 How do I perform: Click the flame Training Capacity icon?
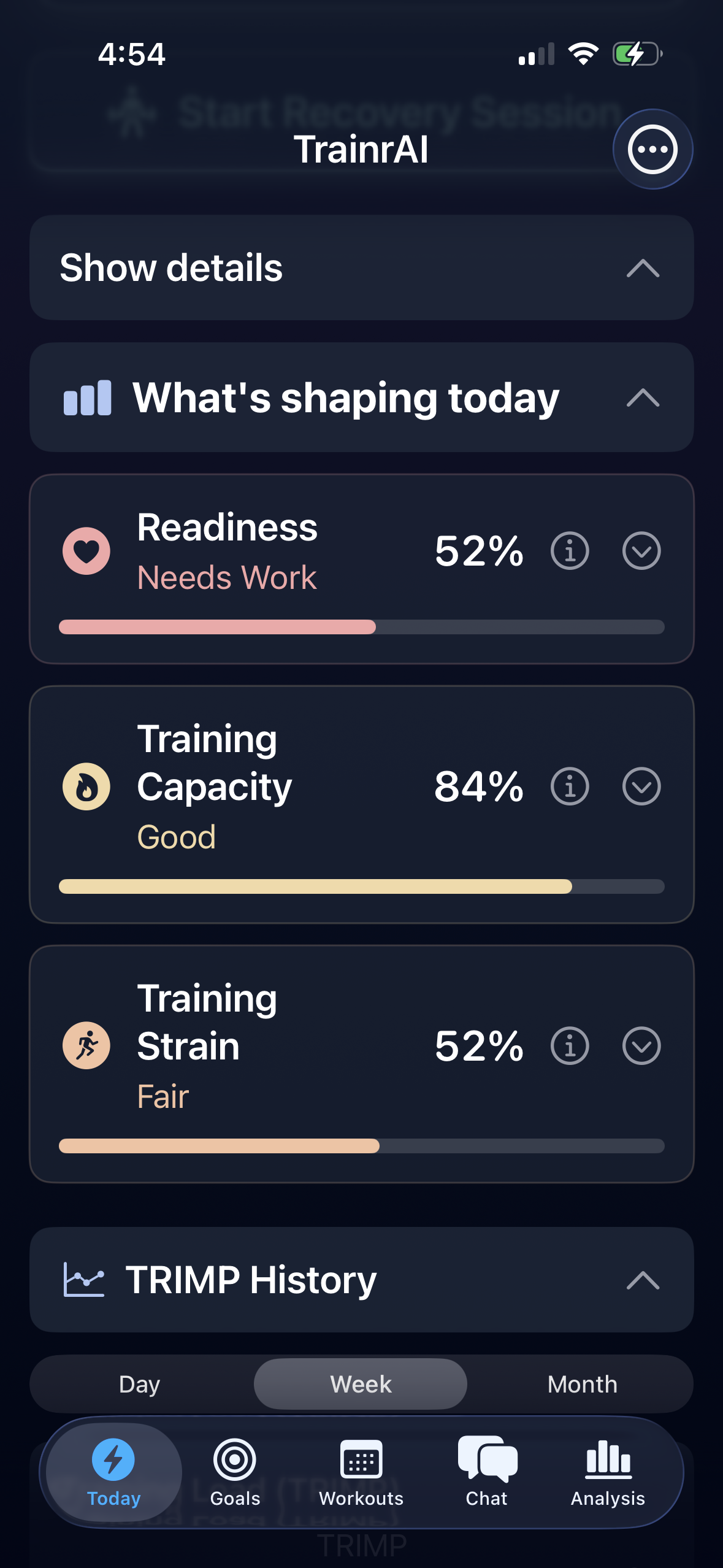86,786
